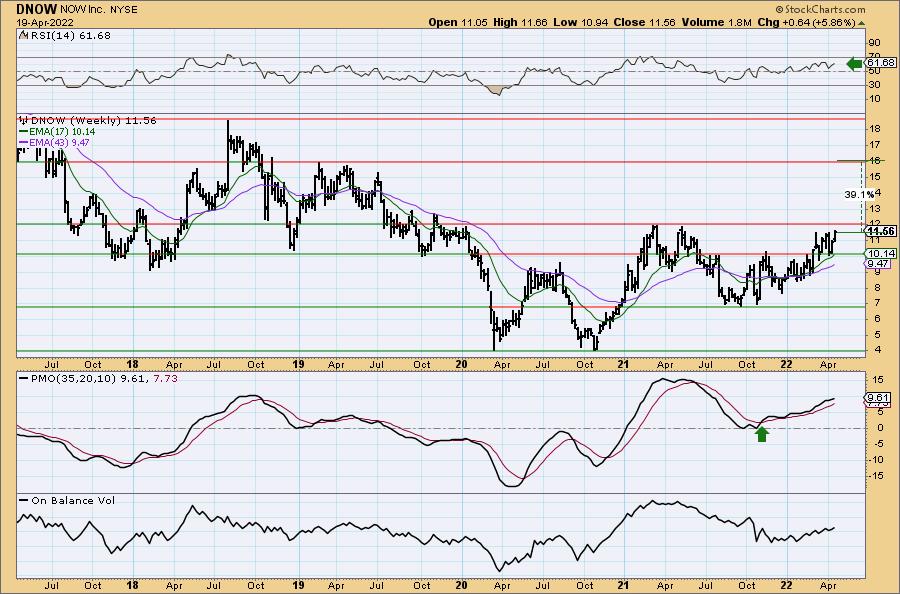
Task: Click the On Balance Vol panel label
Action: coord(67,500)
